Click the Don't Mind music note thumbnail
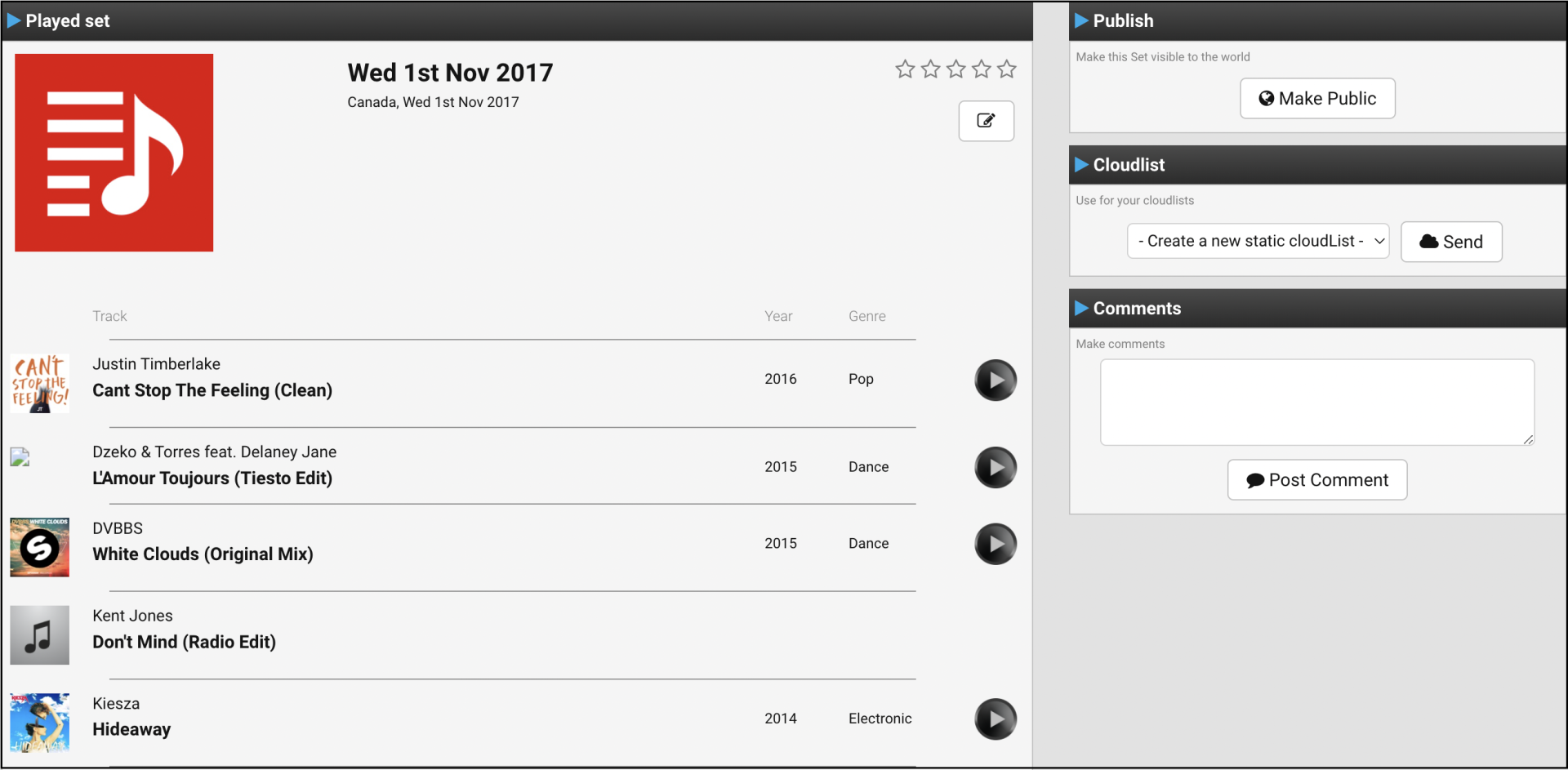 click(x=39, y=635)
